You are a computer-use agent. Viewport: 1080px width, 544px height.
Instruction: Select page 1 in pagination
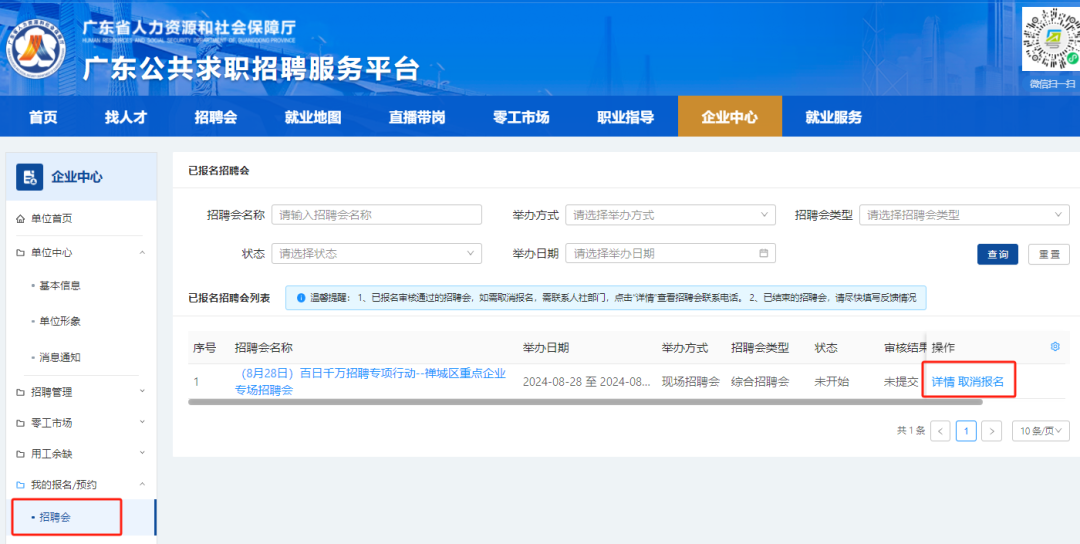pos(966,431)
